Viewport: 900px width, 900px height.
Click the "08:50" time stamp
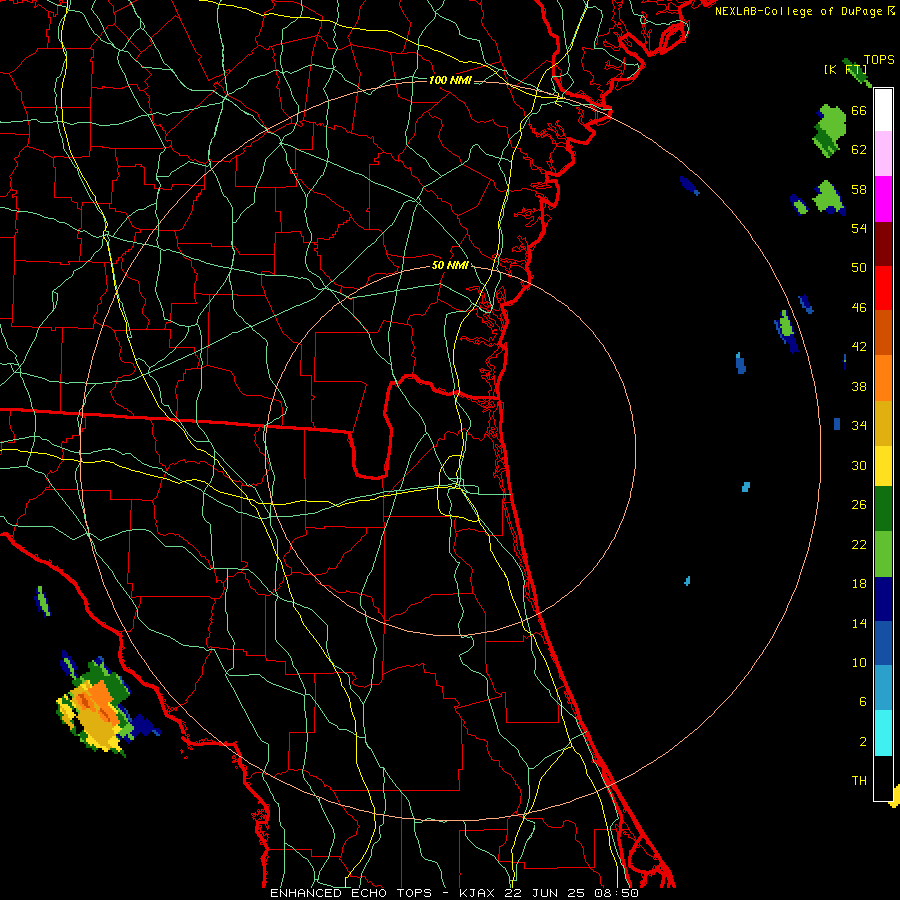[616, 893]
